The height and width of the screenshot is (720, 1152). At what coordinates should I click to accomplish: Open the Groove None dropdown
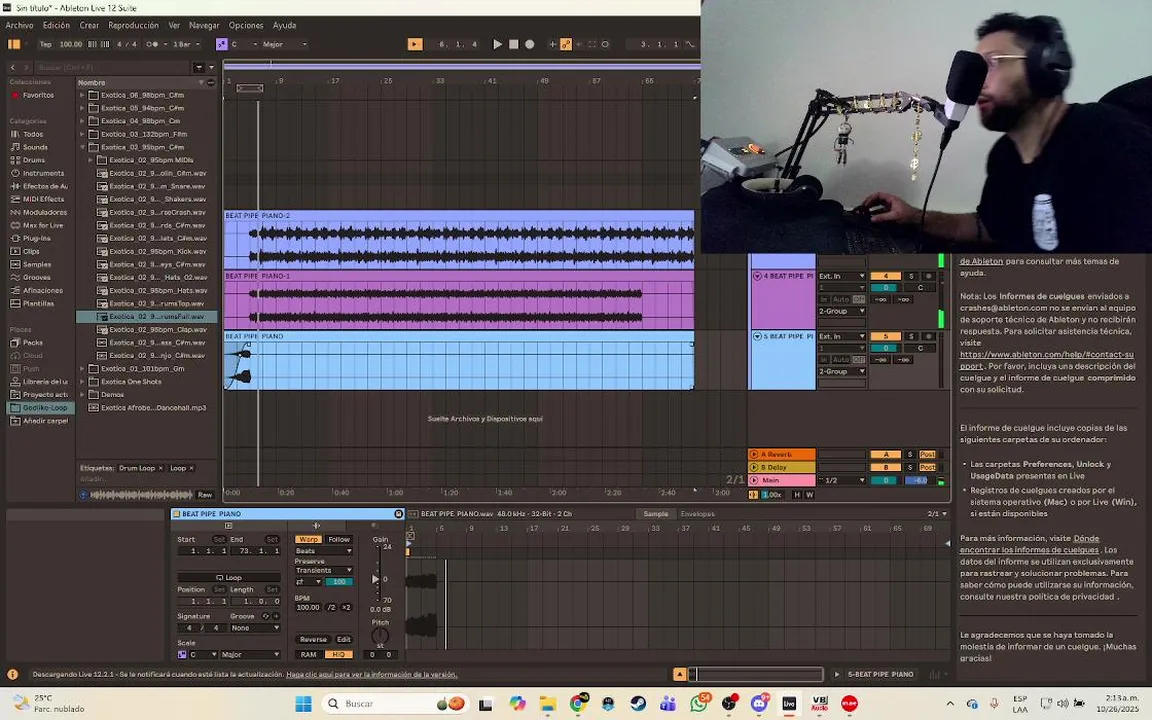[255, 628]
